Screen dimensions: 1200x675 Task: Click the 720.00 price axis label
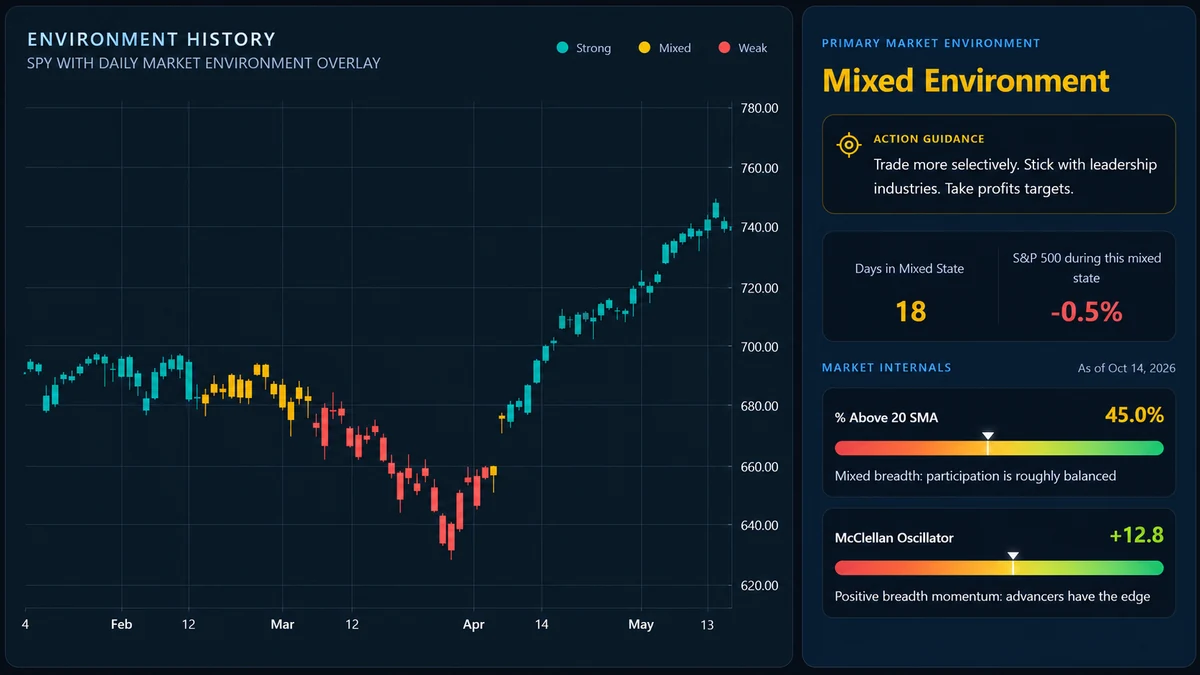coord(759,287)
